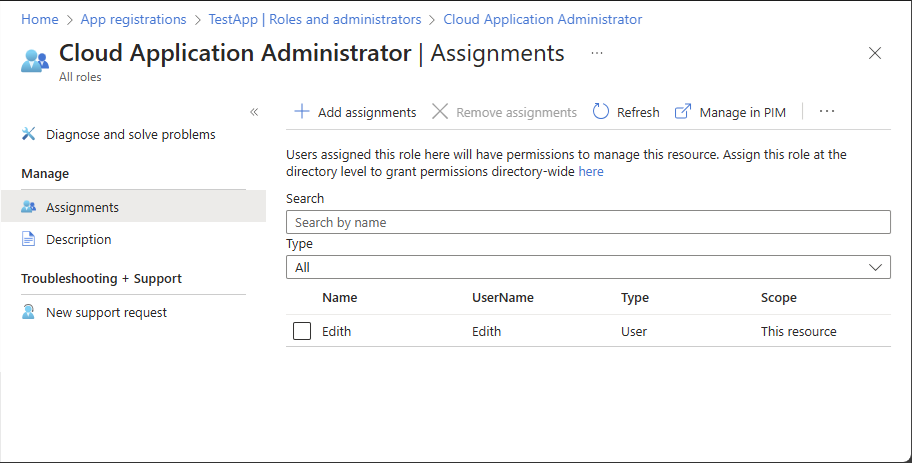The height and width of the screenshot is (463, 912).
Task: Click the Description document icon
Action: click(29, 239)
